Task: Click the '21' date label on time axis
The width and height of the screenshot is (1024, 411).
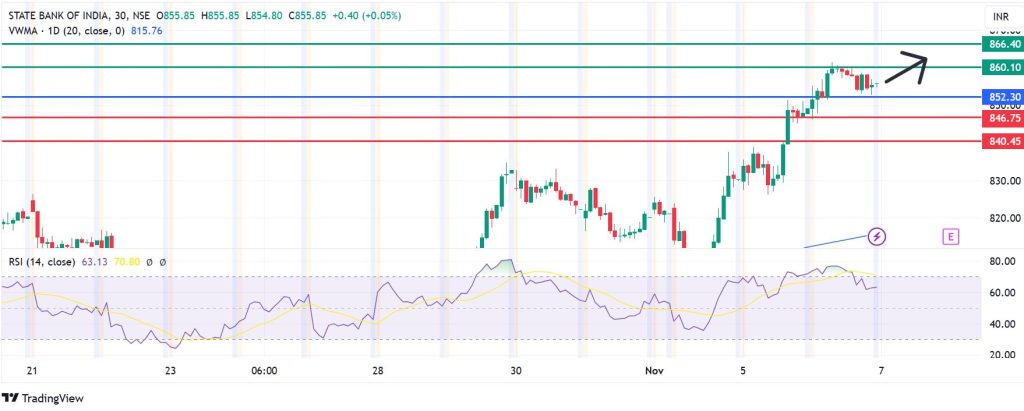Action: 31,370
